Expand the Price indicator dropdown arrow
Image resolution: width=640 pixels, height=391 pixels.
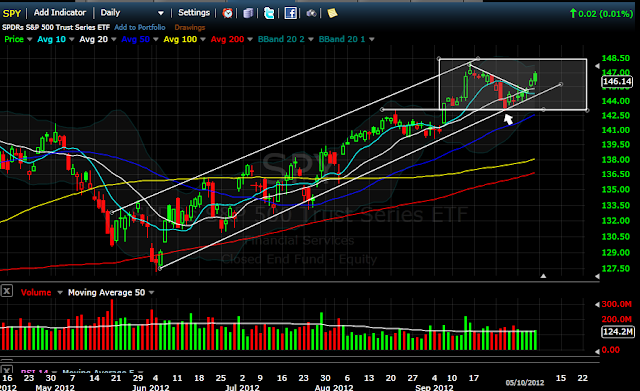tap(29, 40)
